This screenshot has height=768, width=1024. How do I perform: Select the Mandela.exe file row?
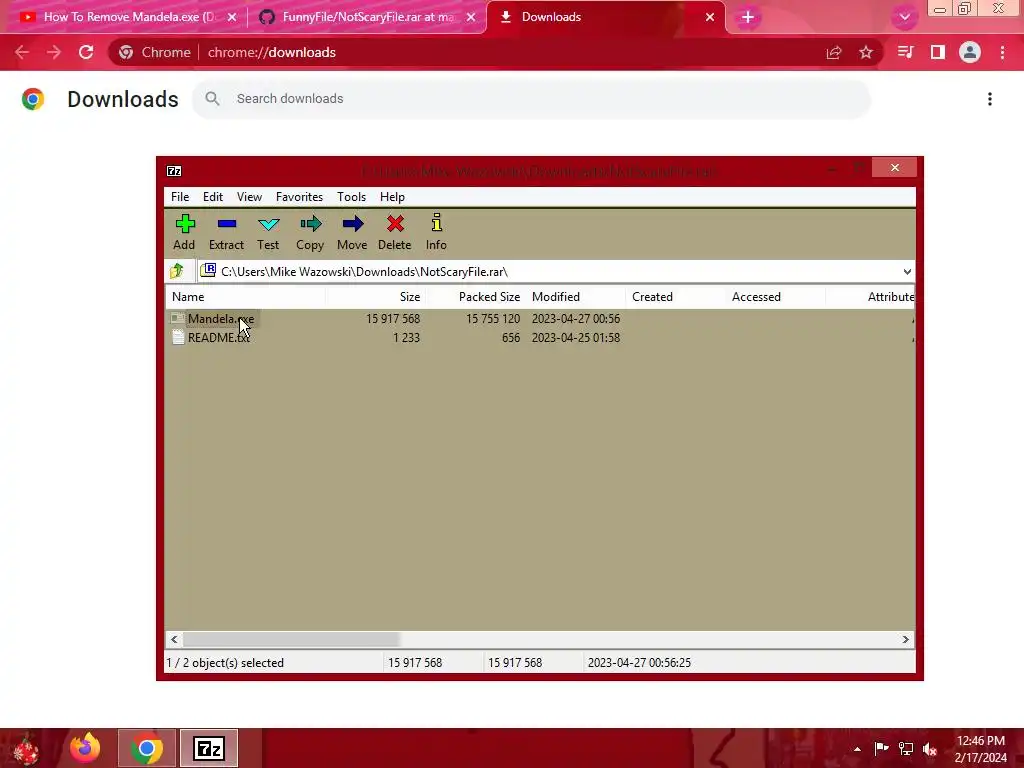coord(539,319)
